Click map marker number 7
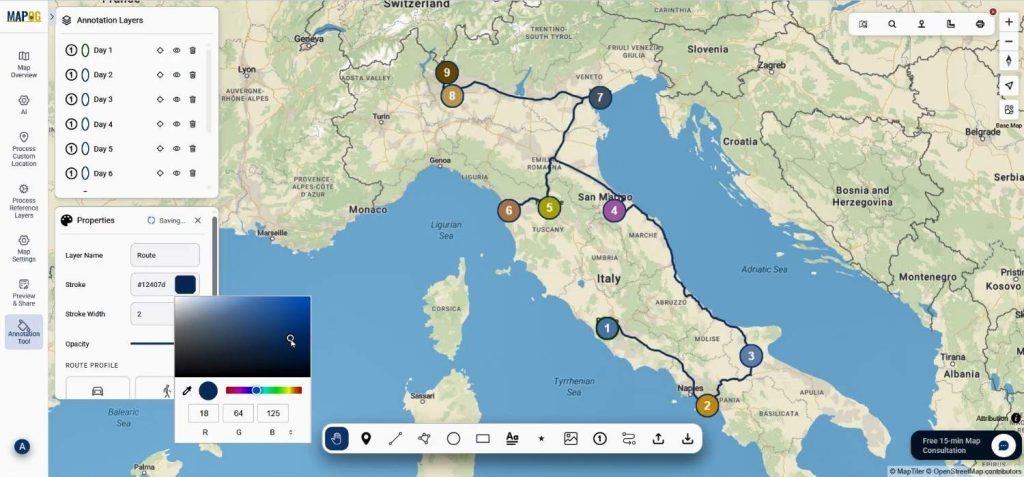 coord(600,98)
